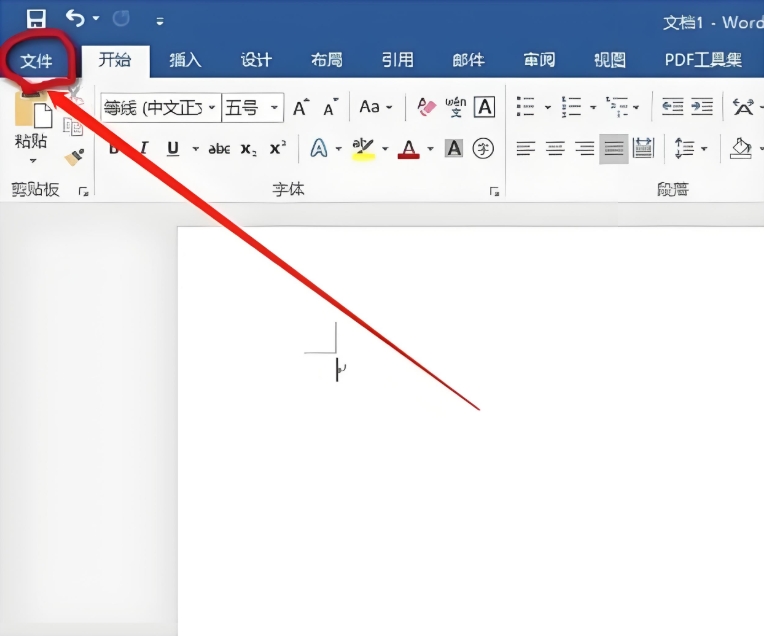Open the PDF工具集 tab
Screen dimensions: 764x636
click(x=703, y=60)
